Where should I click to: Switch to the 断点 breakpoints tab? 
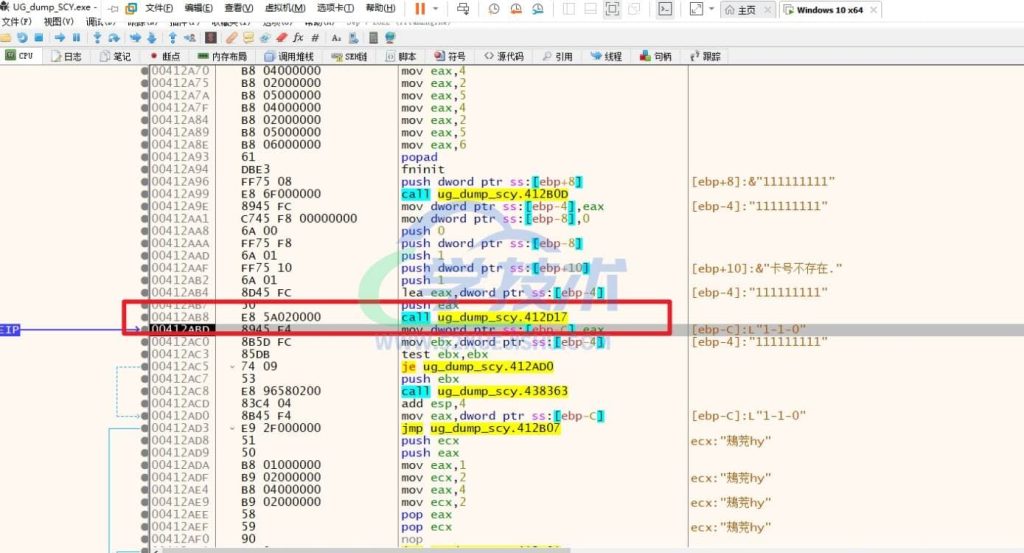point(165,56)
